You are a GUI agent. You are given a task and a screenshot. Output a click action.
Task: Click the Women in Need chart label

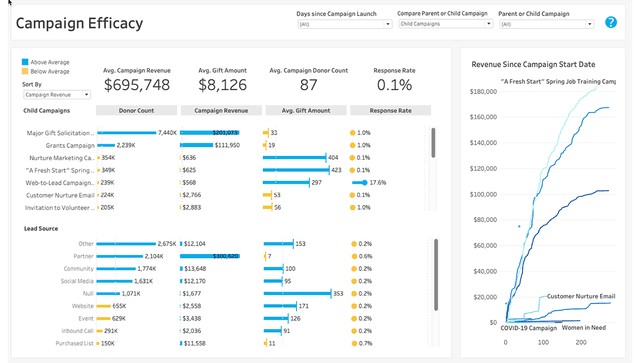pyautogui.click(x=584, y=327)
